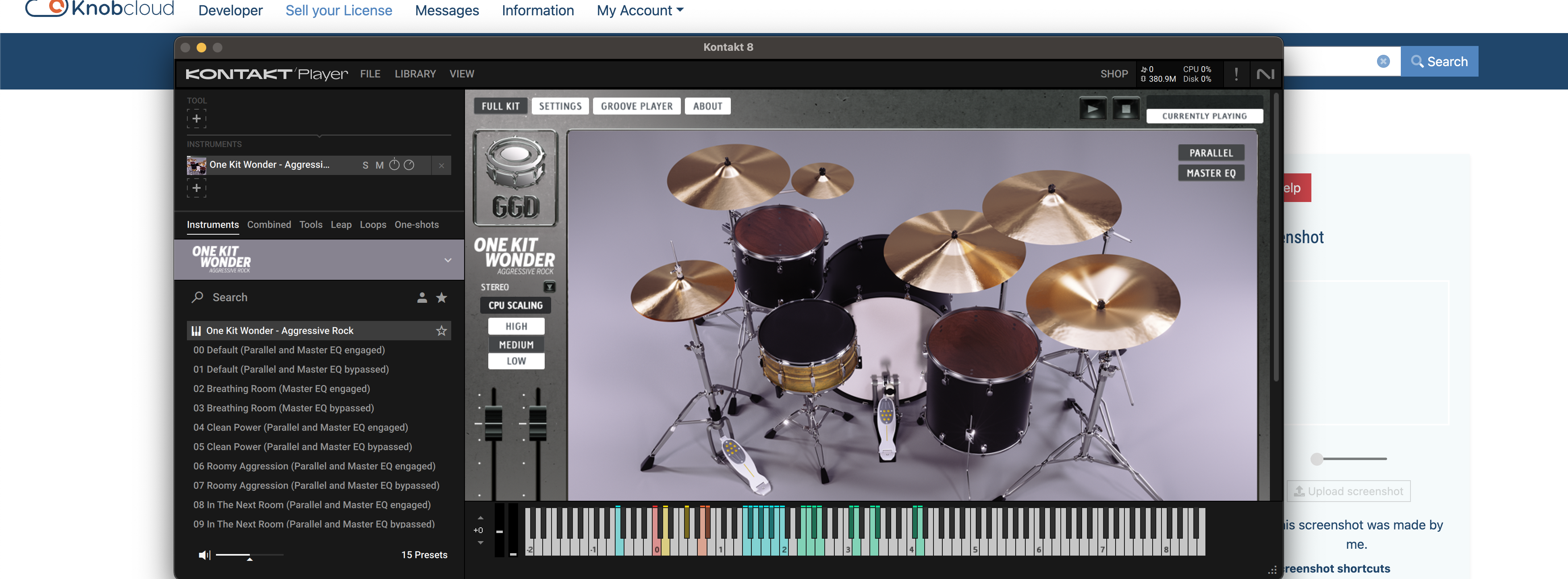Stop groove playback with the stop button
This screenshot has height=579, width=1568.
[x=1126, y=109]
